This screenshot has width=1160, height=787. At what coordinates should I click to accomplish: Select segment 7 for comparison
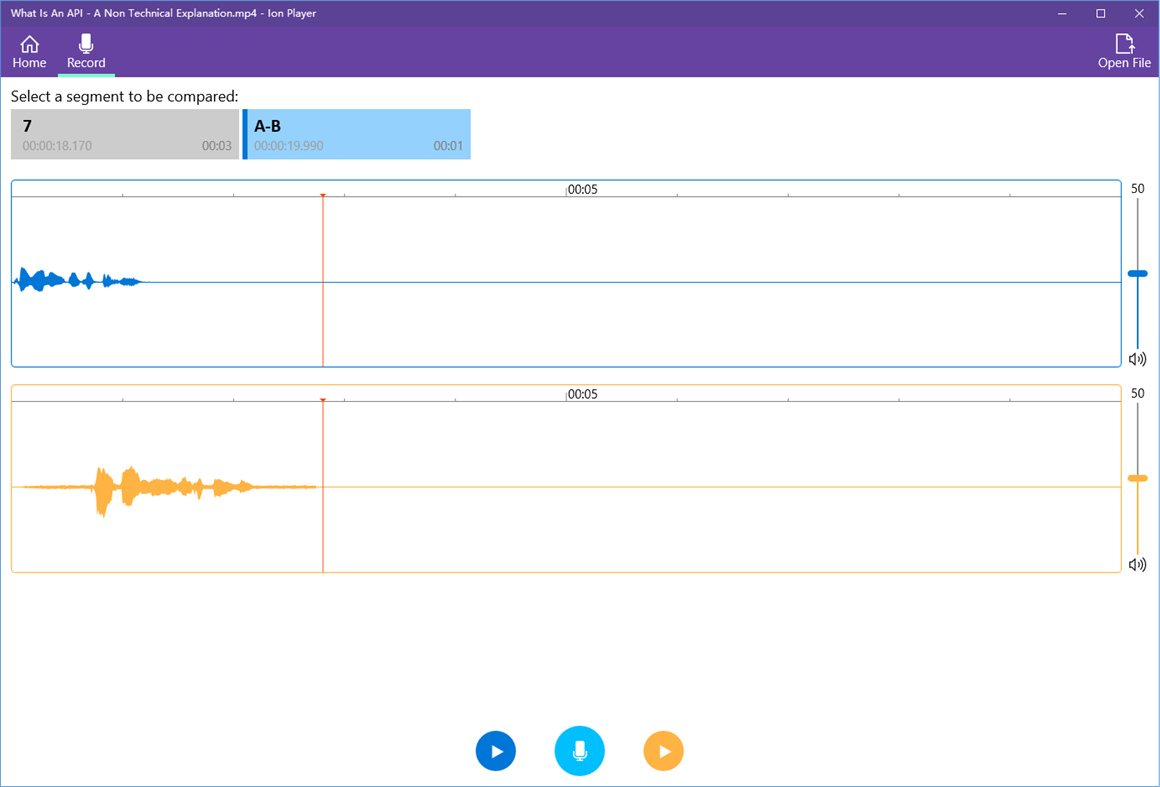click(x=125, y=135)
